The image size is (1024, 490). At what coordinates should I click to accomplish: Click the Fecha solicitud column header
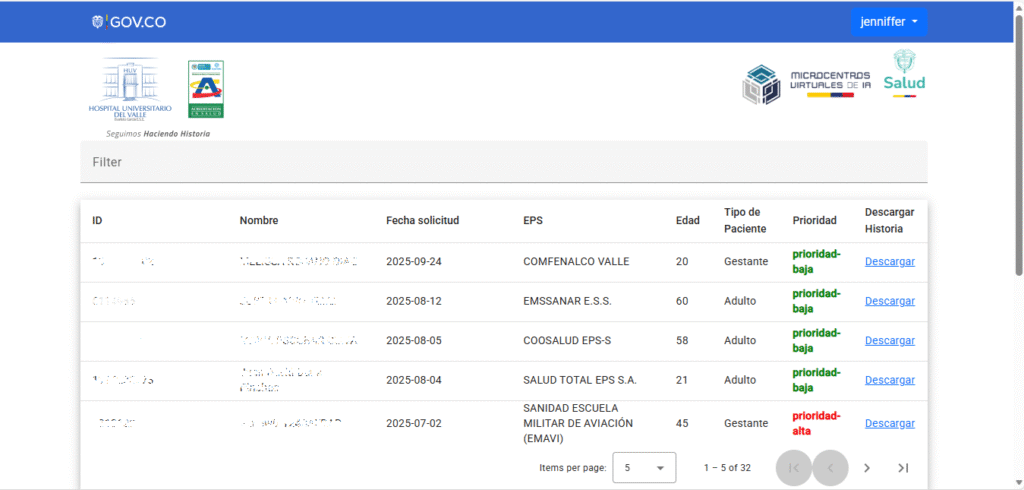[x=422, y=221]
